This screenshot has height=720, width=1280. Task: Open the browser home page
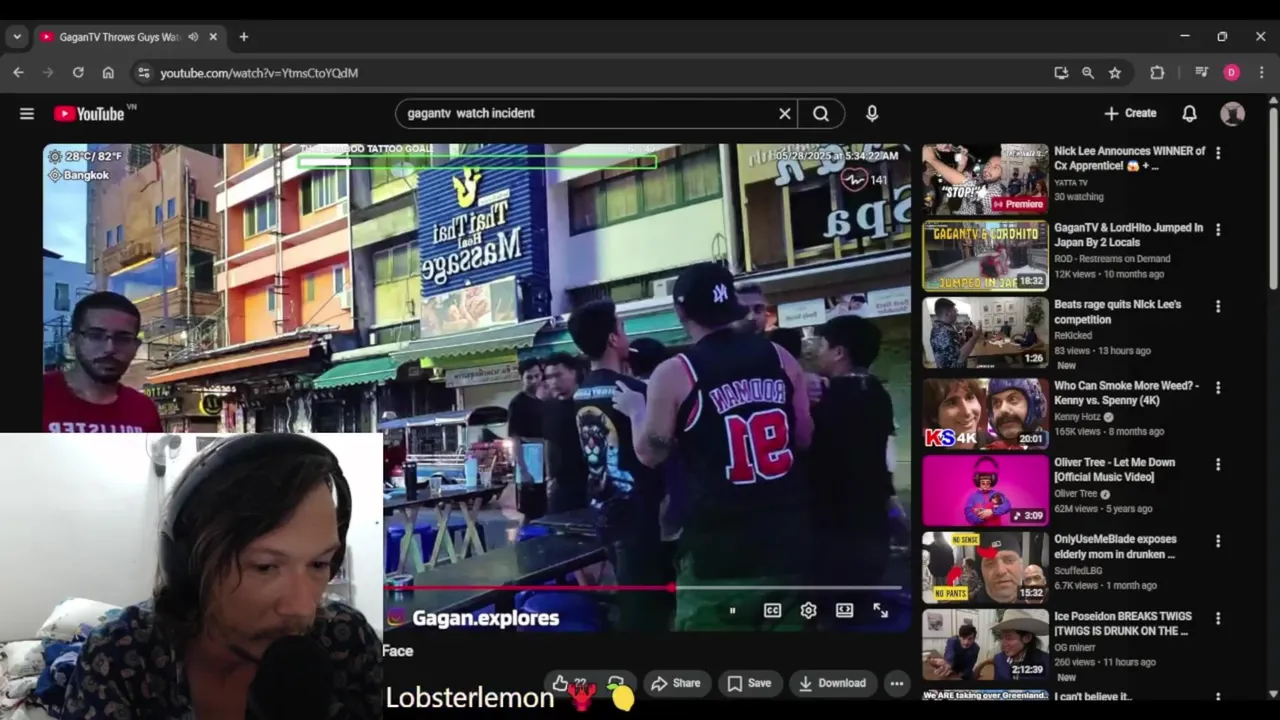108,73
